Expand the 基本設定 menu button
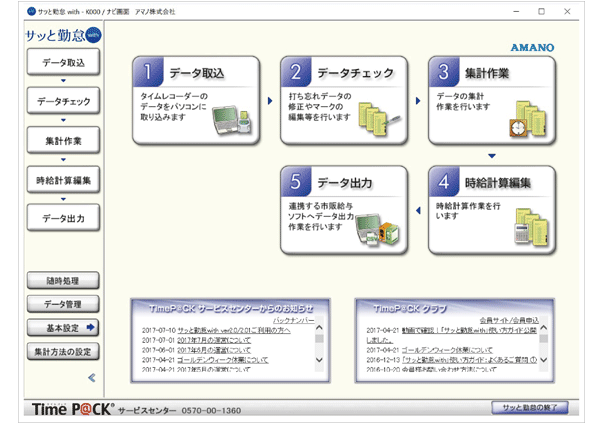 coord(63,328)
